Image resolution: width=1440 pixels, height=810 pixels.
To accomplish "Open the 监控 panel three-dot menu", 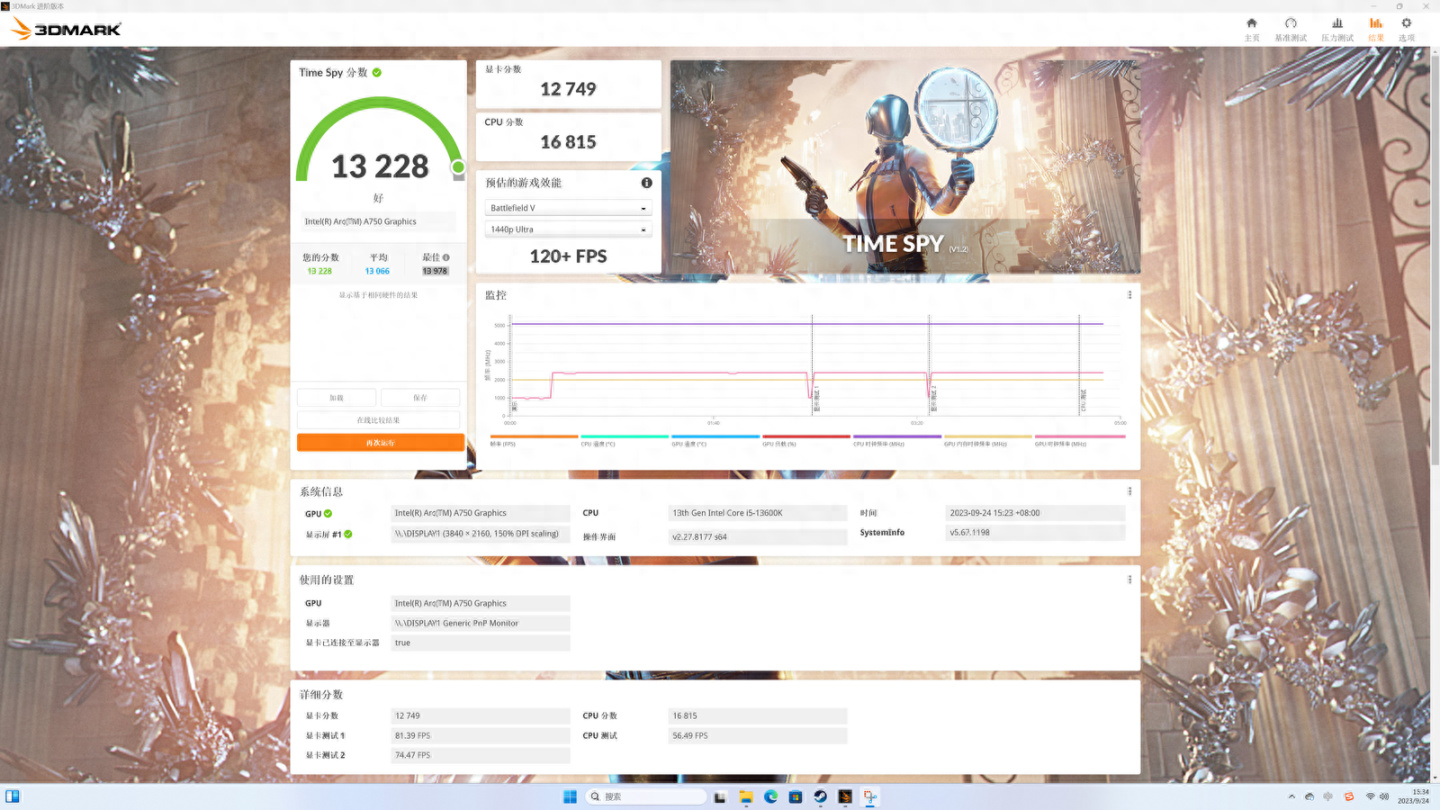I will [x=1130, y=295].
